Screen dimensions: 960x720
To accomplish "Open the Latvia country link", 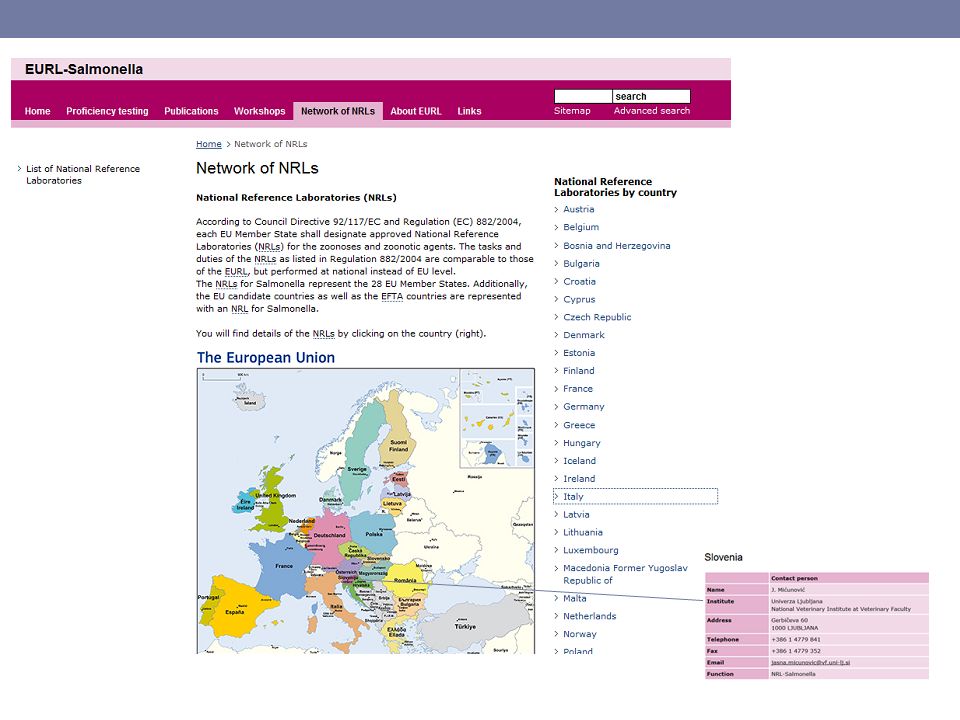I will tap(576, 514).
